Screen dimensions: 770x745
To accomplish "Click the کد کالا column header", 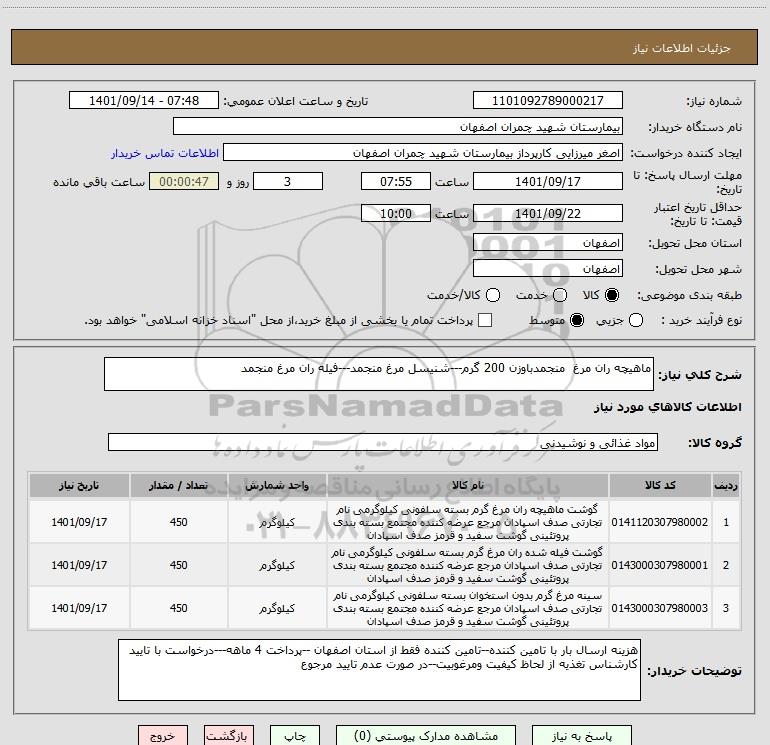I will [660, 486].
